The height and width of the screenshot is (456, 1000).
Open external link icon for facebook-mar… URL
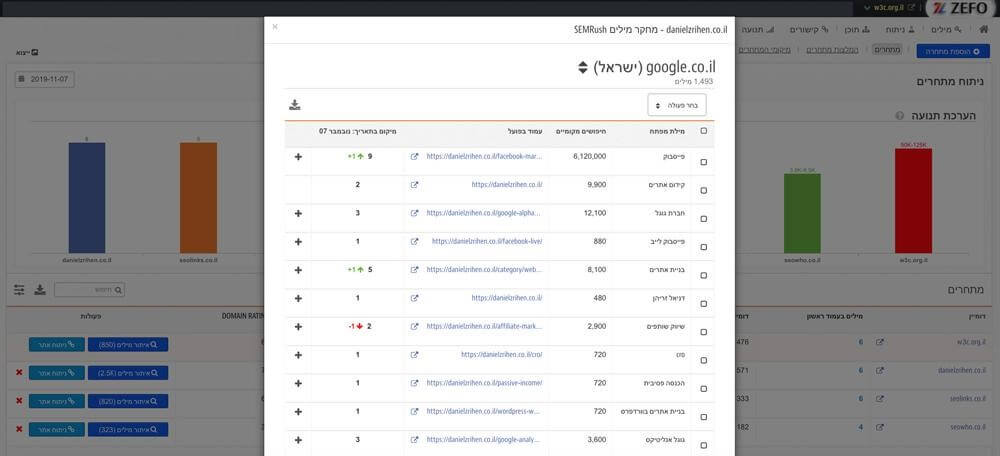(415, 156)
